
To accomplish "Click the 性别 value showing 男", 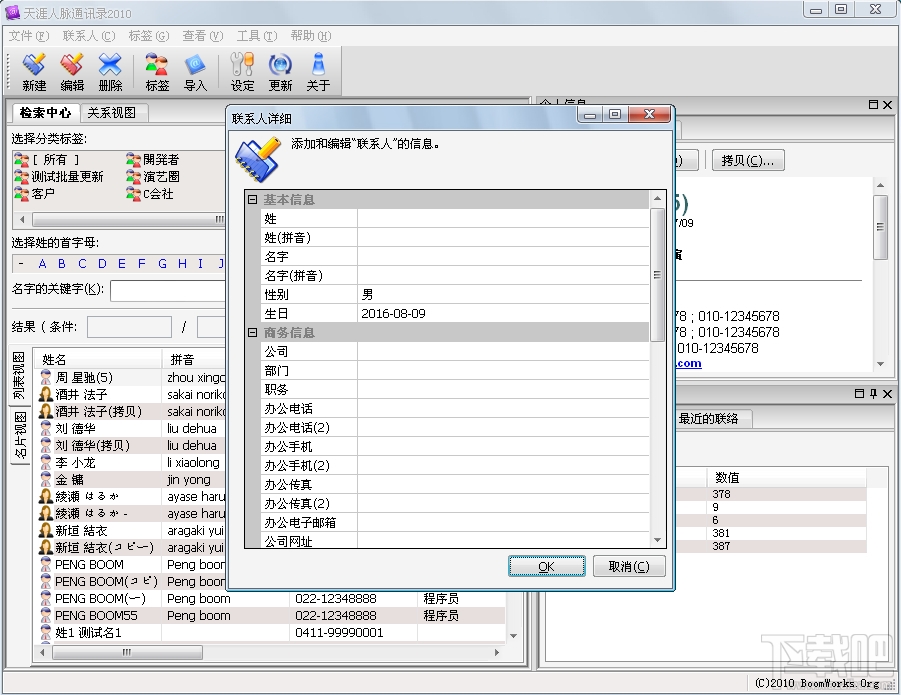I will [x=503, y=295].
